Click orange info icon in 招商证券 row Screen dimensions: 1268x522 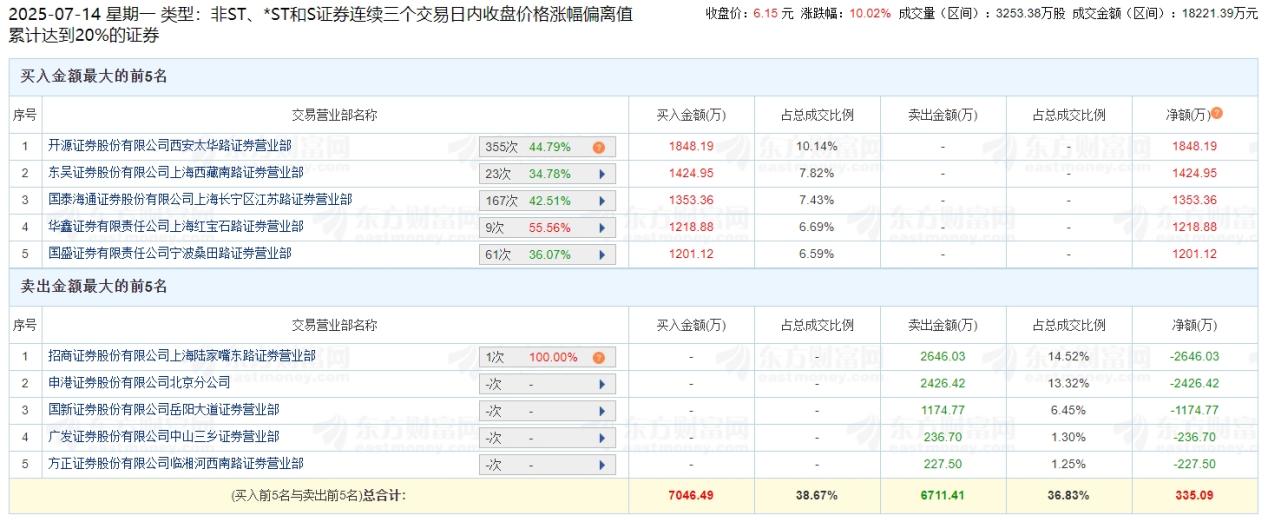point(598,357)
